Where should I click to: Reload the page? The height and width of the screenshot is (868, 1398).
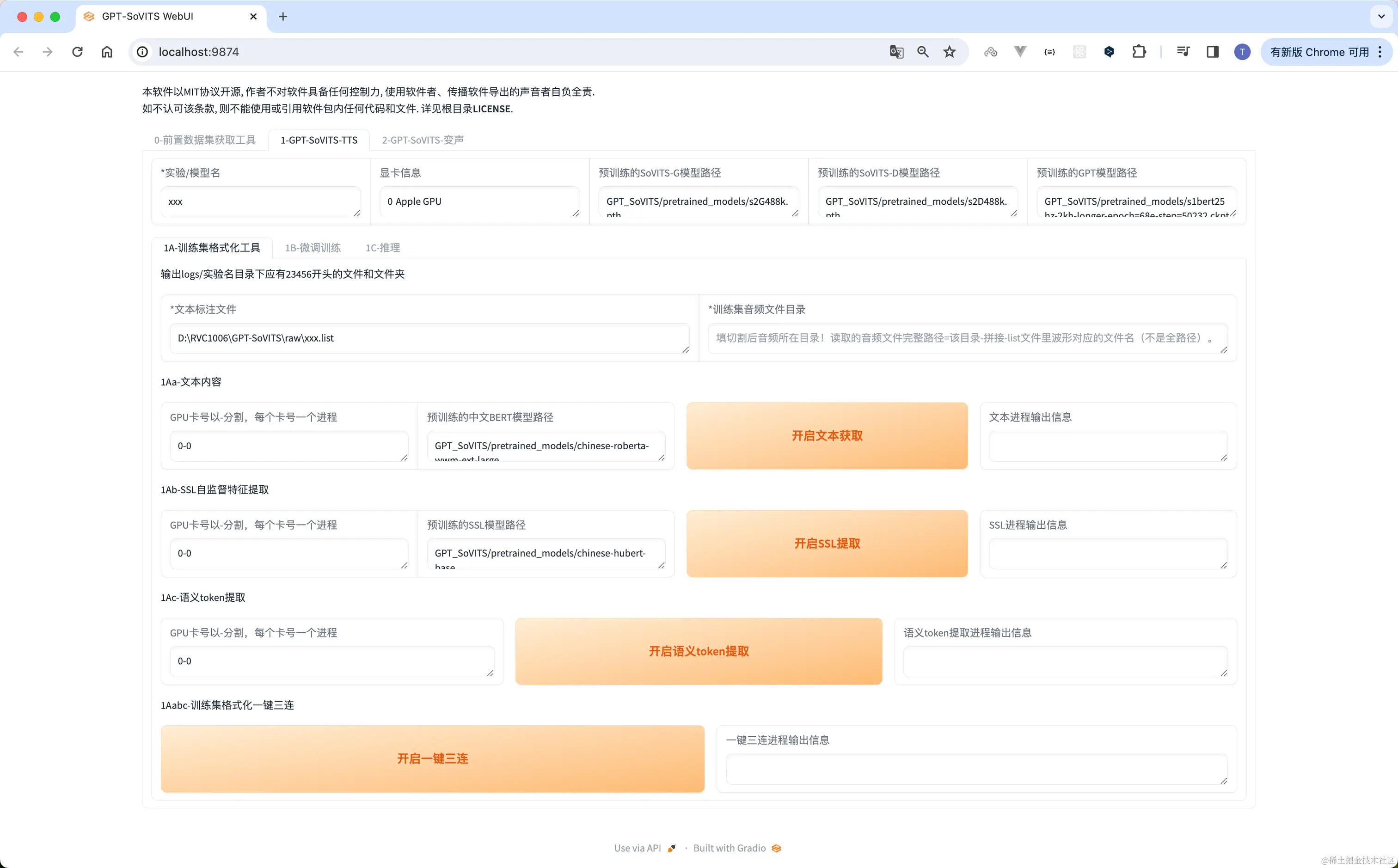[78, 52]
